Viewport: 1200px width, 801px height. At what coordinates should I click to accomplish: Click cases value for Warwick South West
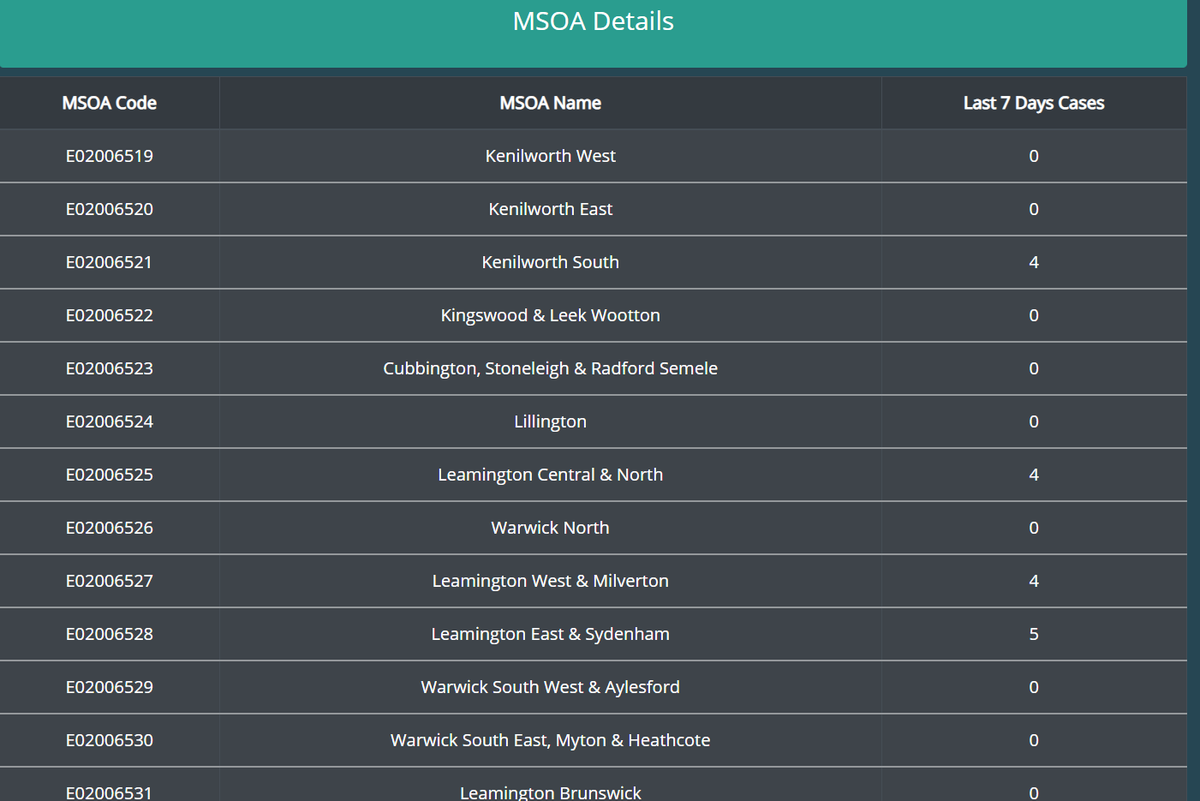coord(1034,686)
